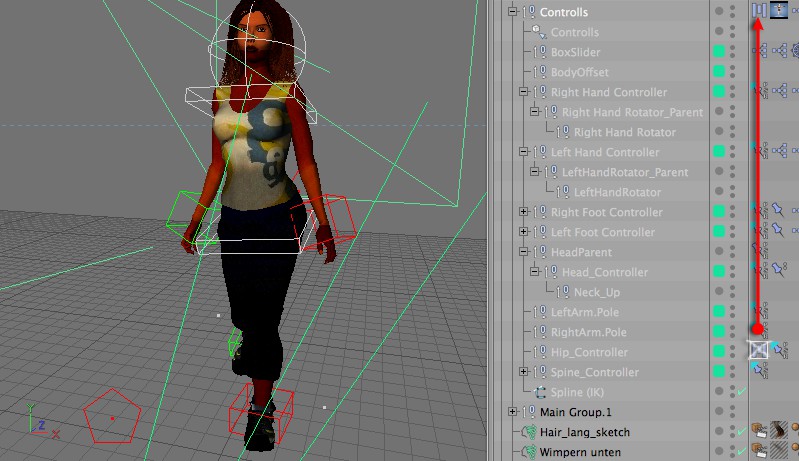
Task: Select the Spline (IK) object name
Action: pyautogui.click(x=577, y=392)
